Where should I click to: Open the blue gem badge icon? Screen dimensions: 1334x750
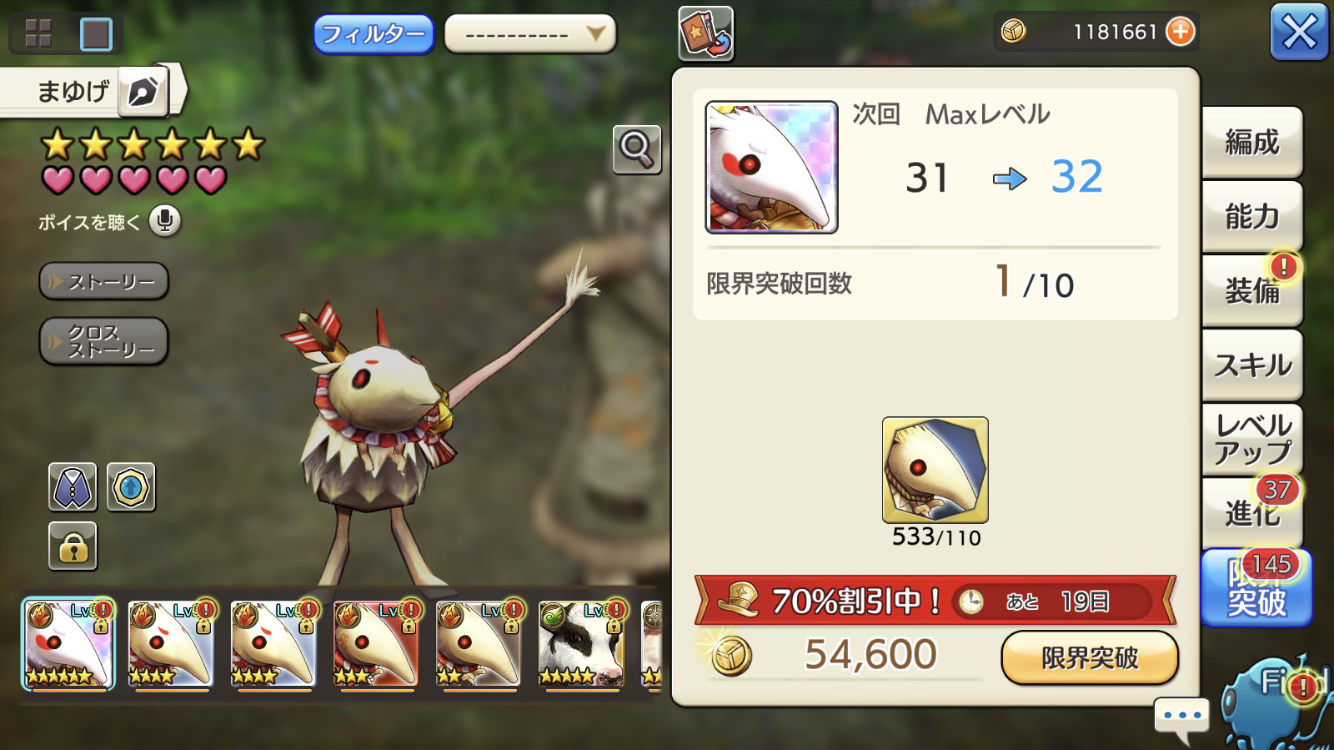tap(131, 487)
